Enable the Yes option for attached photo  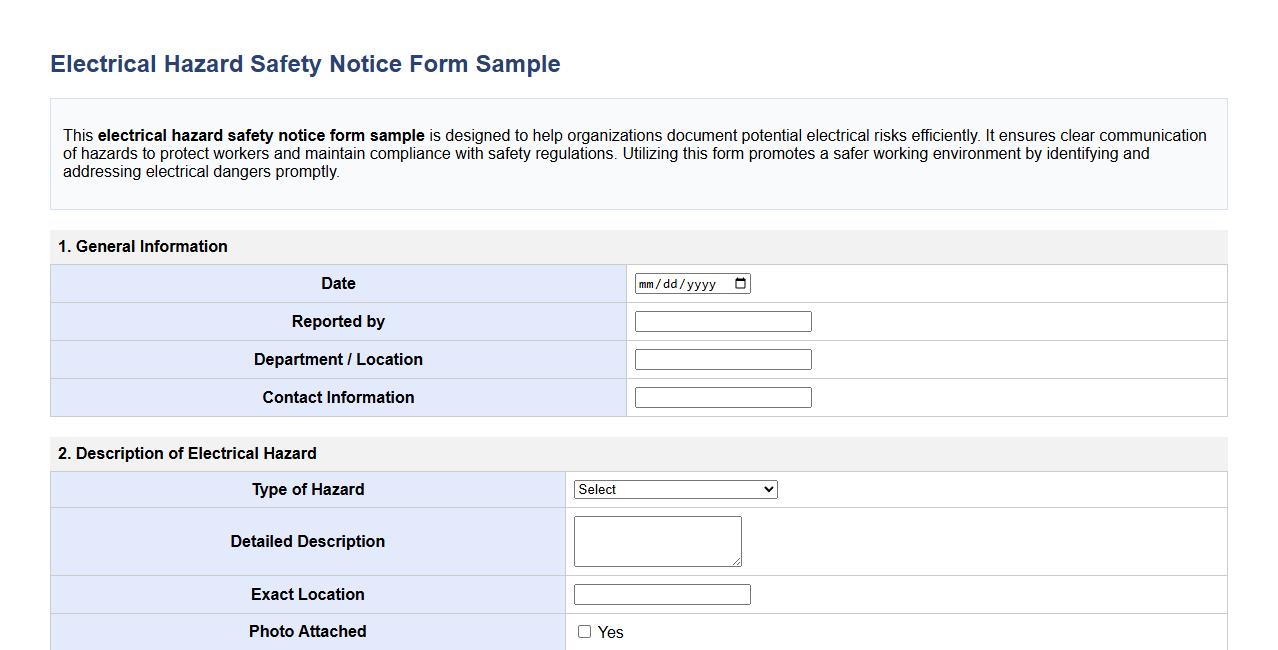[x=585, y=632]
